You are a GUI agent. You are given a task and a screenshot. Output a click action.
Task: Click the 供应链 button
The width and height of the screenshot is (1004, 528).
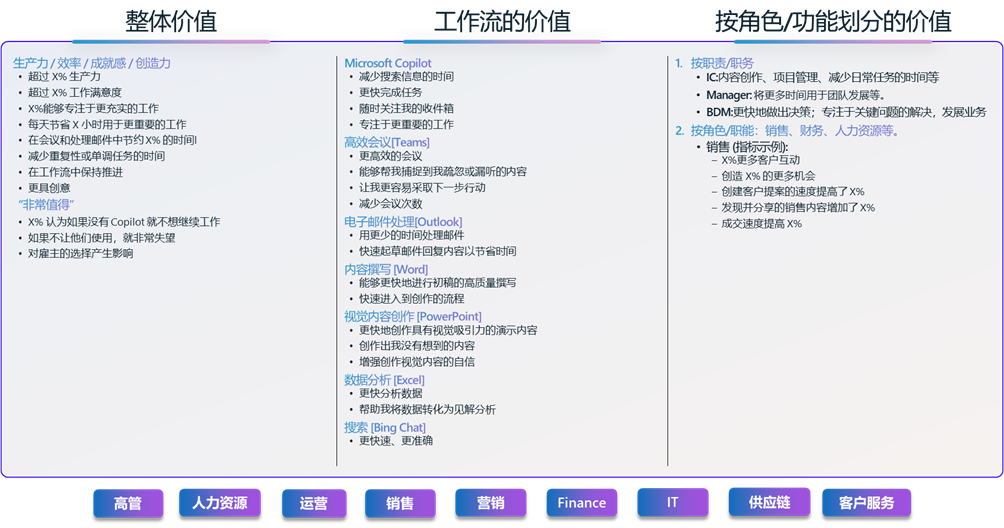coord(769,502)
